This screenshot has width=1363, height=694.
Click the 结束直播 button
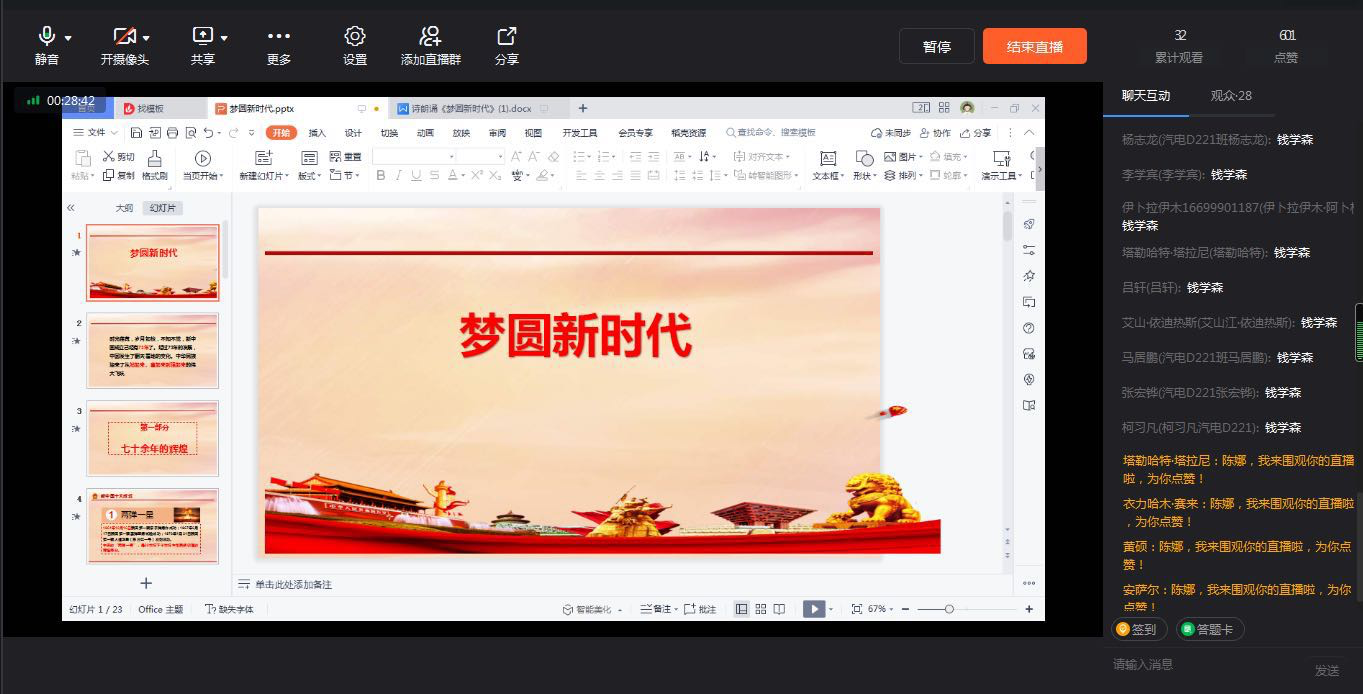(x=1034, y=47)
